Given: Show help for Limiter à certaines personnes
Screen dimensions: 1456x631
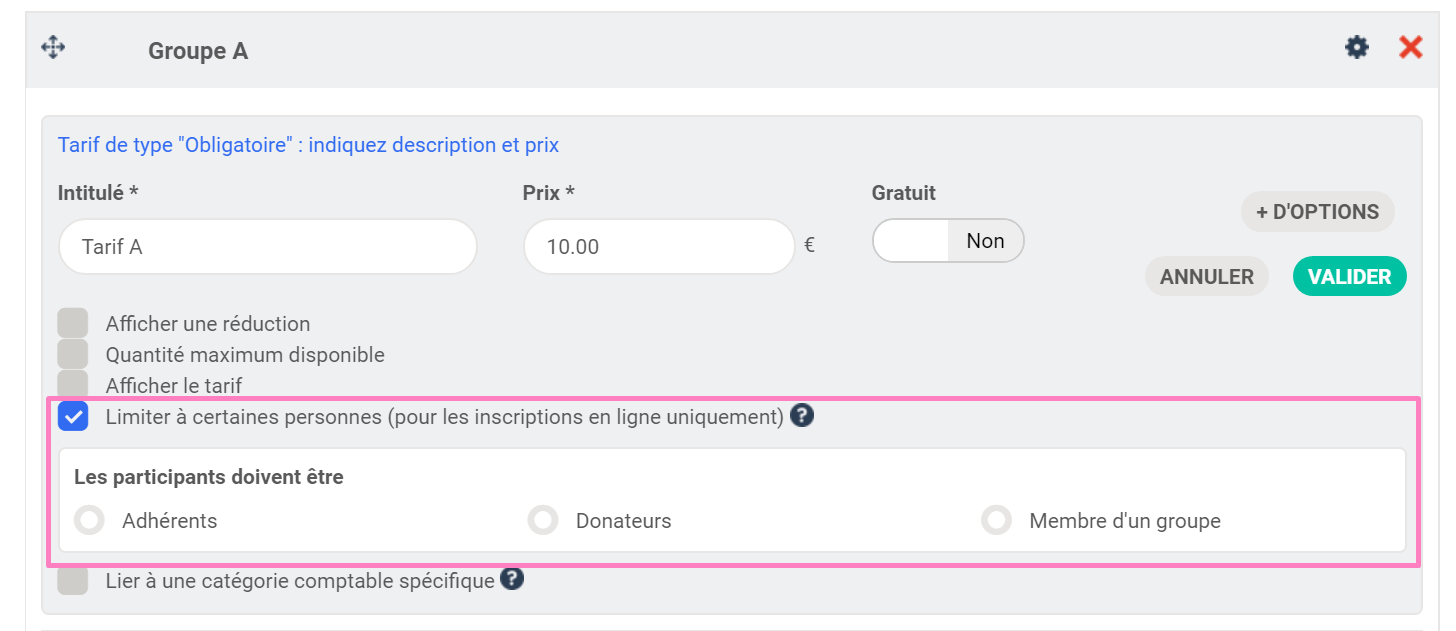Looking at the screenshot, I should point(801,416).
